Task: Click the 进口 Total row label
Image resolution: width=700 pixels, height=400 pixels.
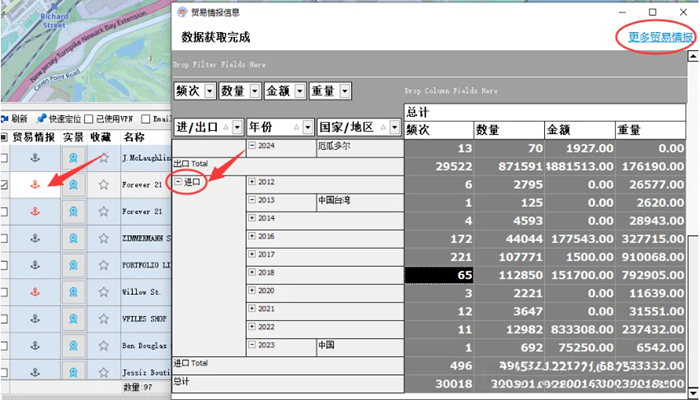Action: coord(191,363)
